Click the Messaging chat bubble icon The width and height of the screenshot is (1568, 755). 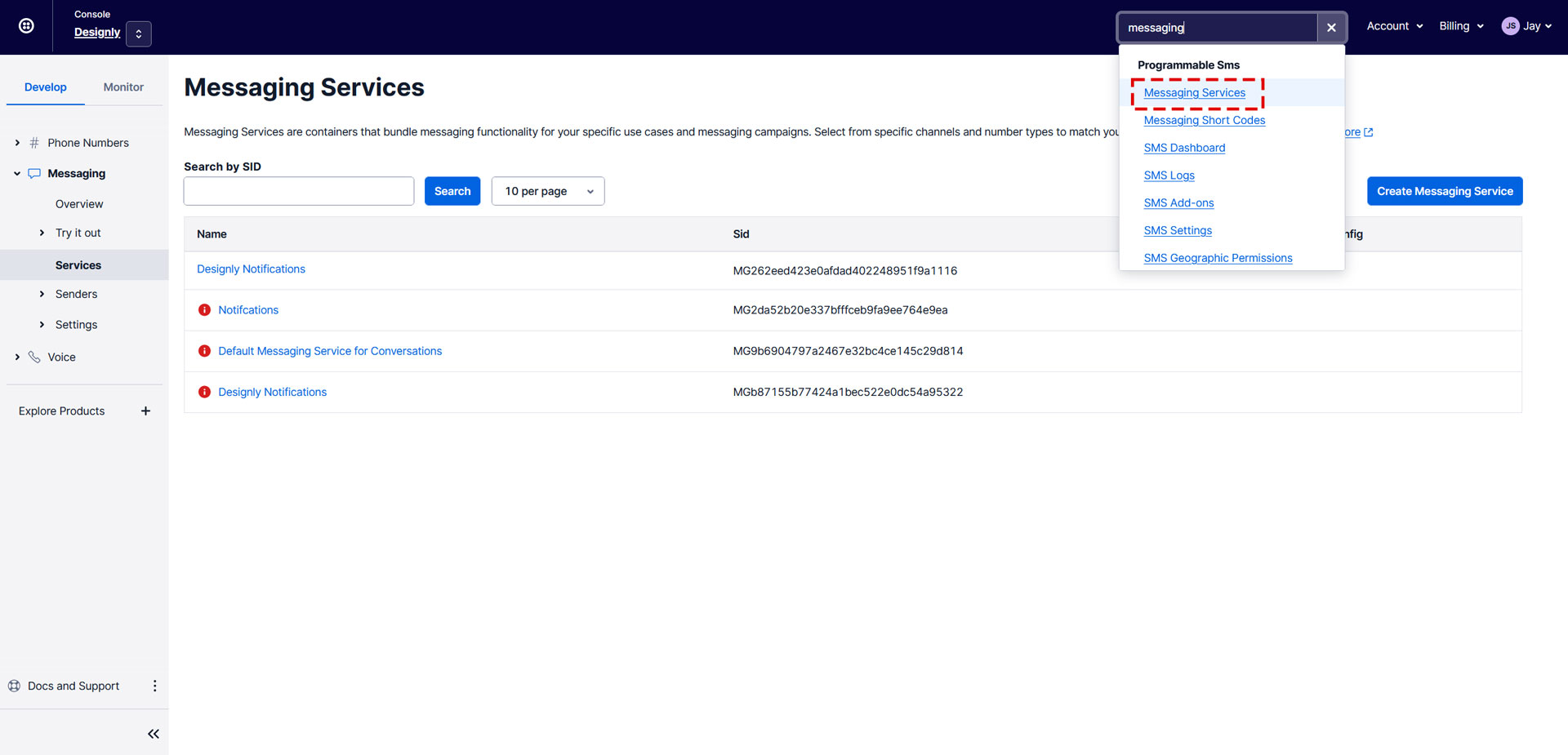33,173
